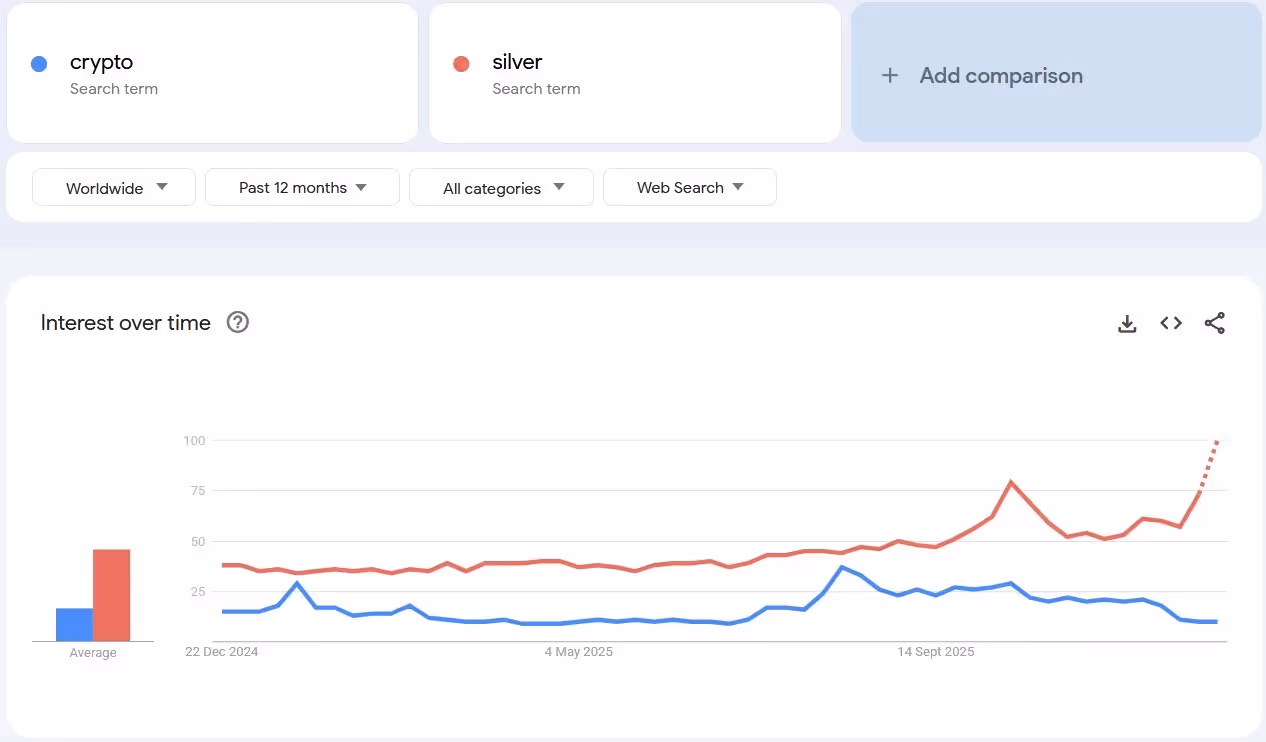
Task: Click the crypto search term card
Action: click(x=212, y=73)
